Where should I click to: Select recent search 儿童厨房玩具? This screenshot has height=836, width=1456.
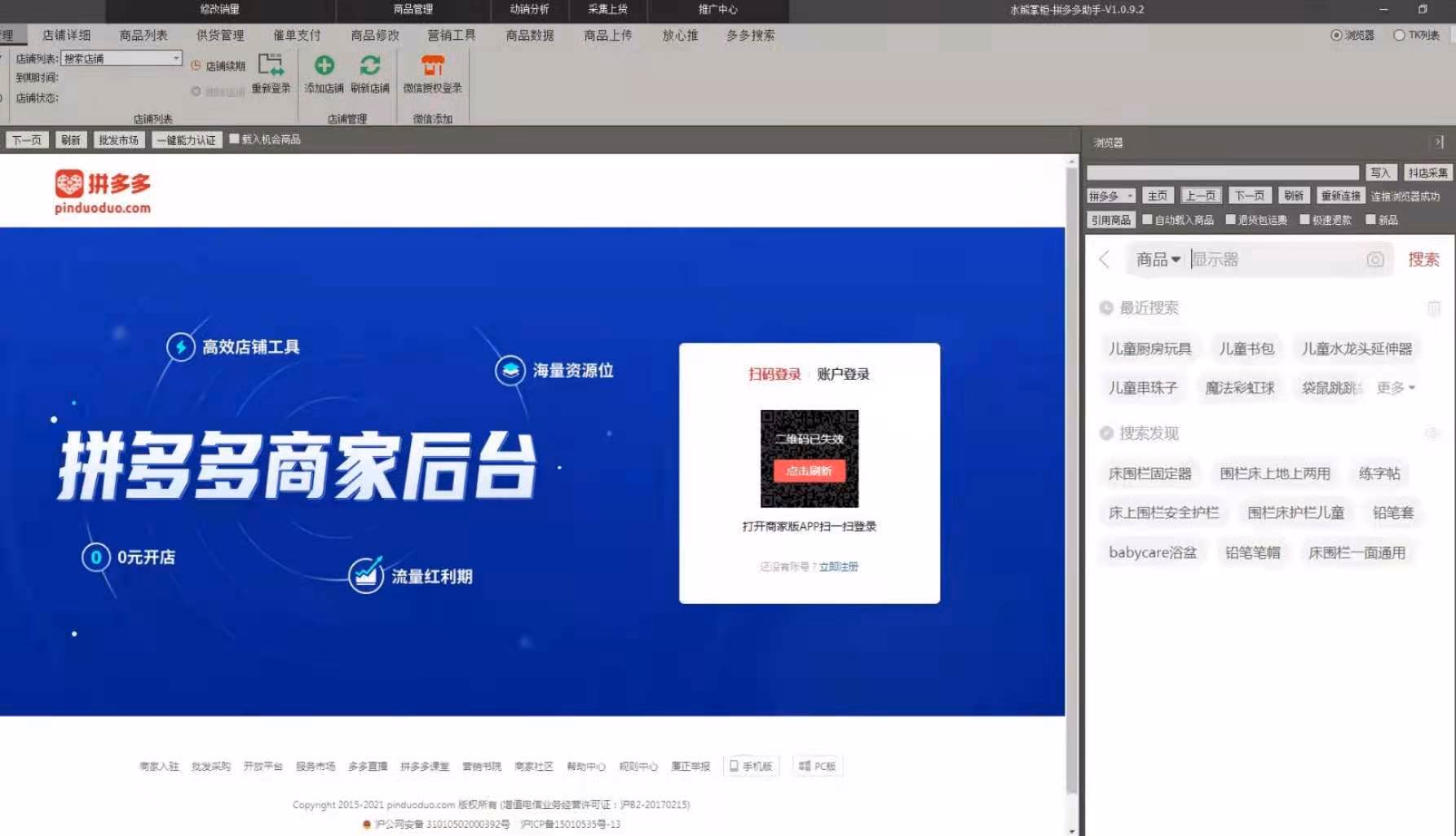[x=1149, y=349]
